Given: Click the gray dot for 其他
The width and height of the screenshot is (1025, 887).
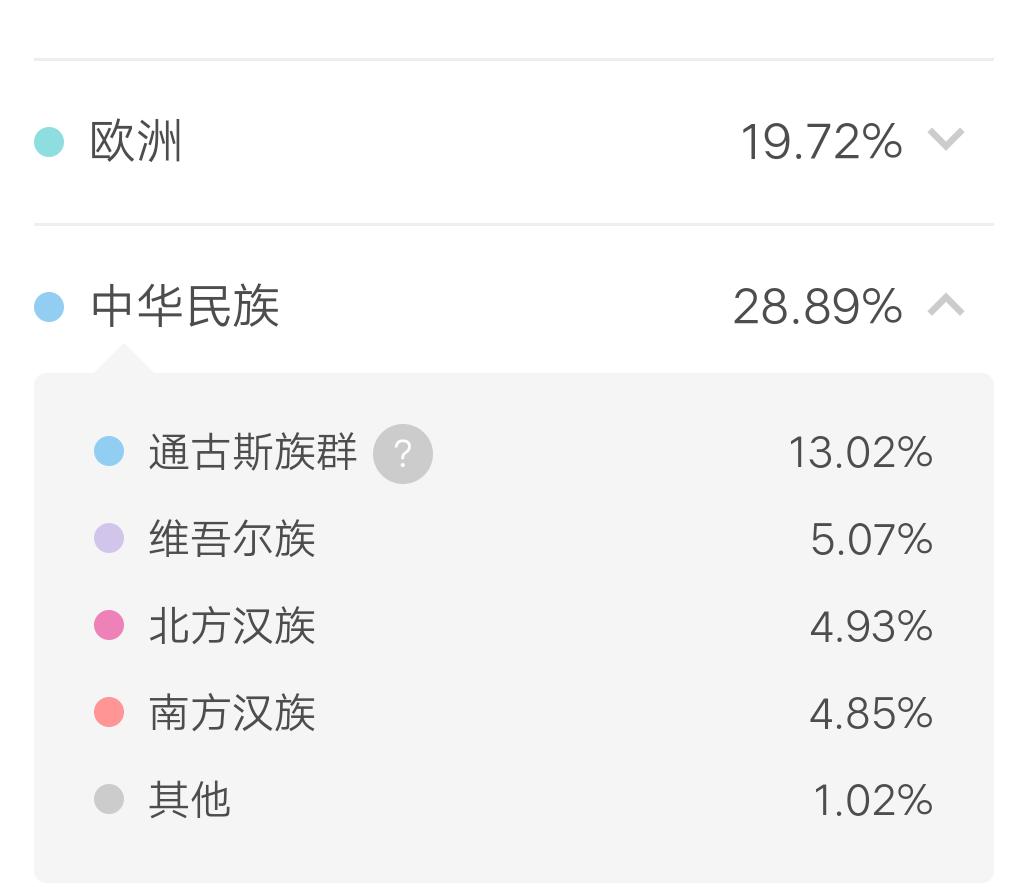Looking at the screenshot, I should [109, 799].
